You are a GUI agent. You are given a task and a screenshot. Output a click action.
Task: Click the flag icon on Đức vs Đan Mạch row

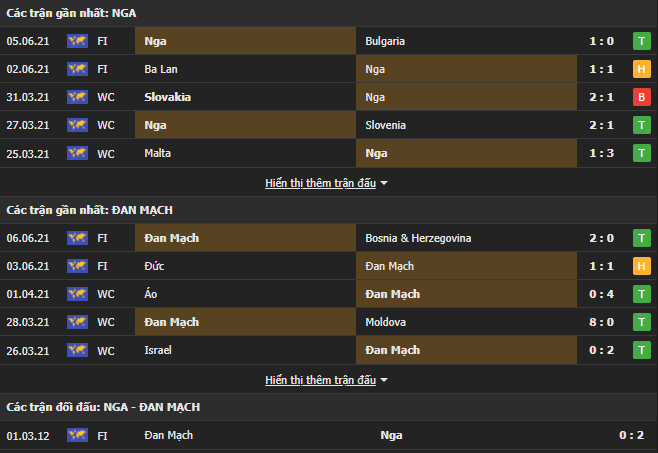tap(77, 266)
